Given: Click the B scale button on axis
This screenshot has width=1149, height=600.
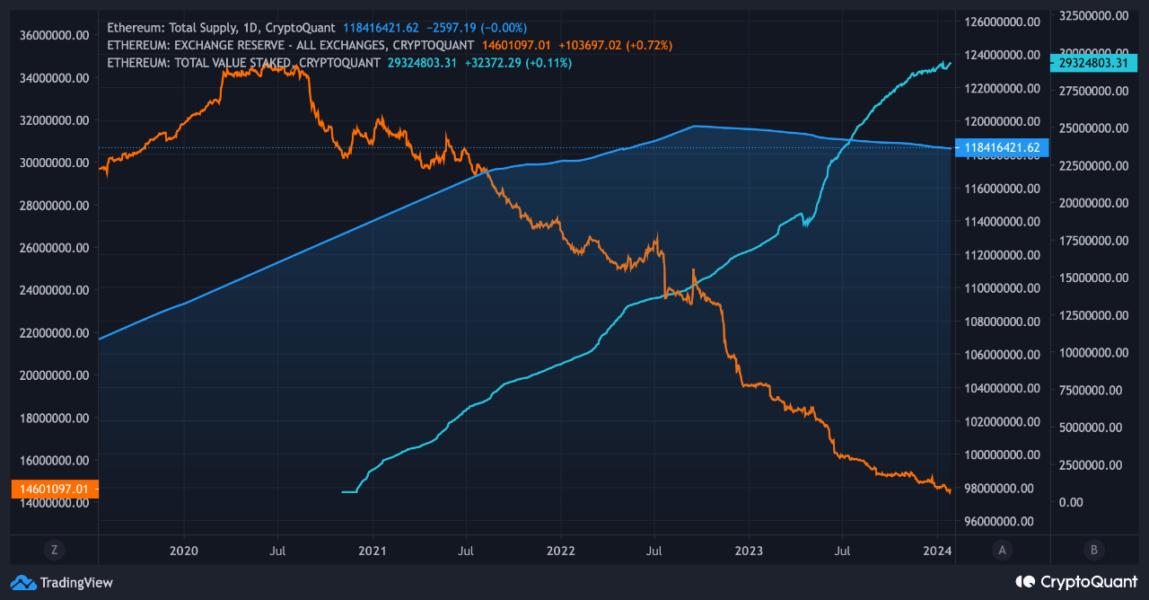Looking at the screenshot, I should [1094, 550].
